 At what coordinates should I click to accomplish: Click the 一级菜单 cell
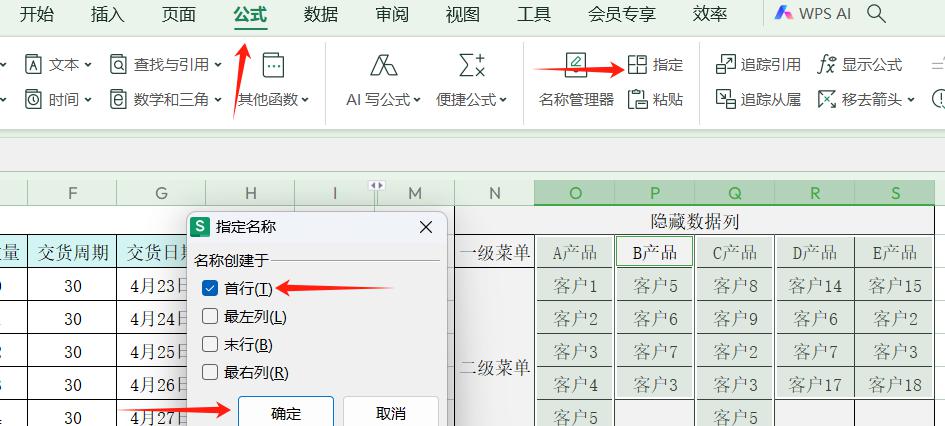(x=495, y=252)
